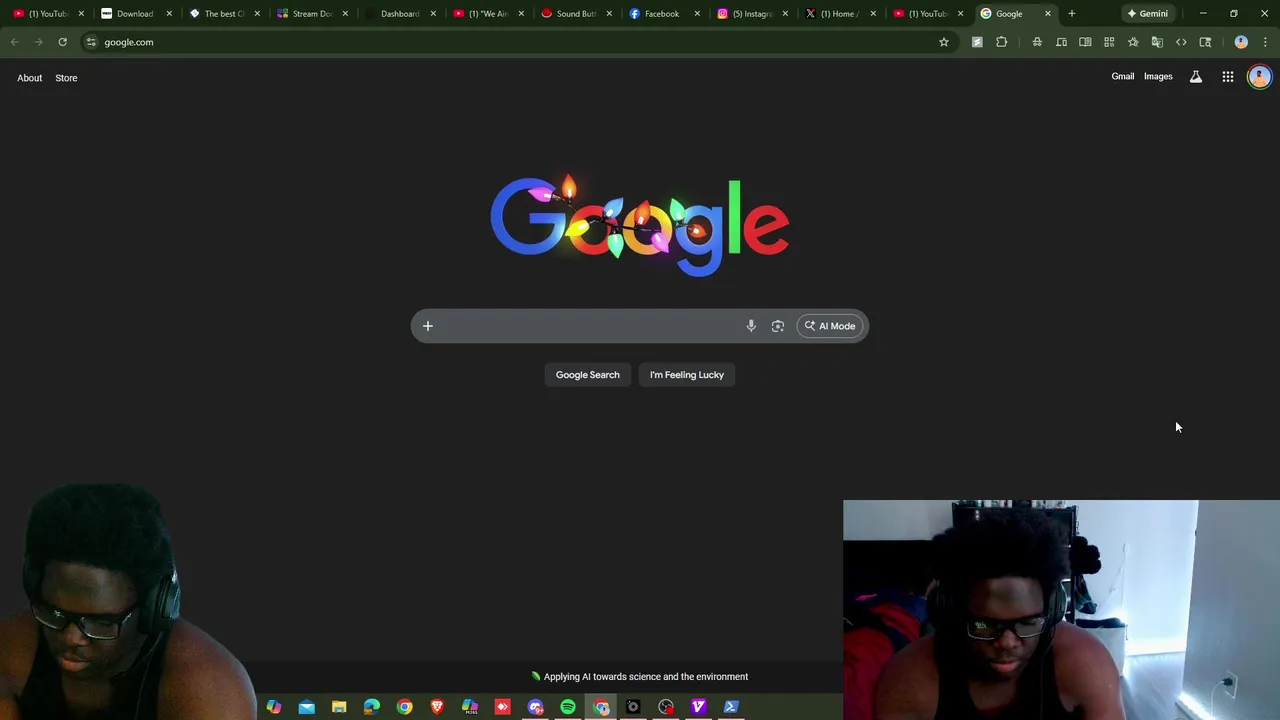Open the code brackets toolbar icon
Image resolution: width=1280 pixels, height=720 pixels.
point(1181,42)
